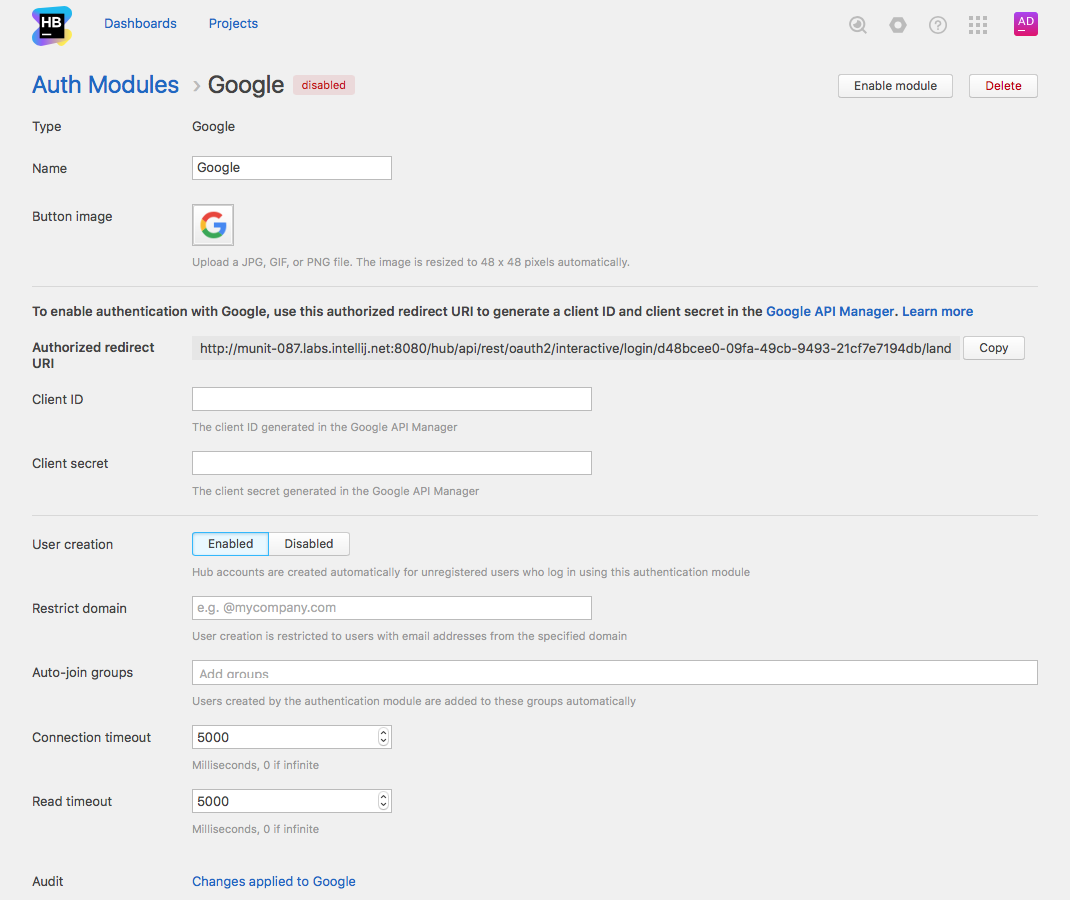1070x900 pixels.
Task: Open the Auto-join groups field
Action: point(614,673)
